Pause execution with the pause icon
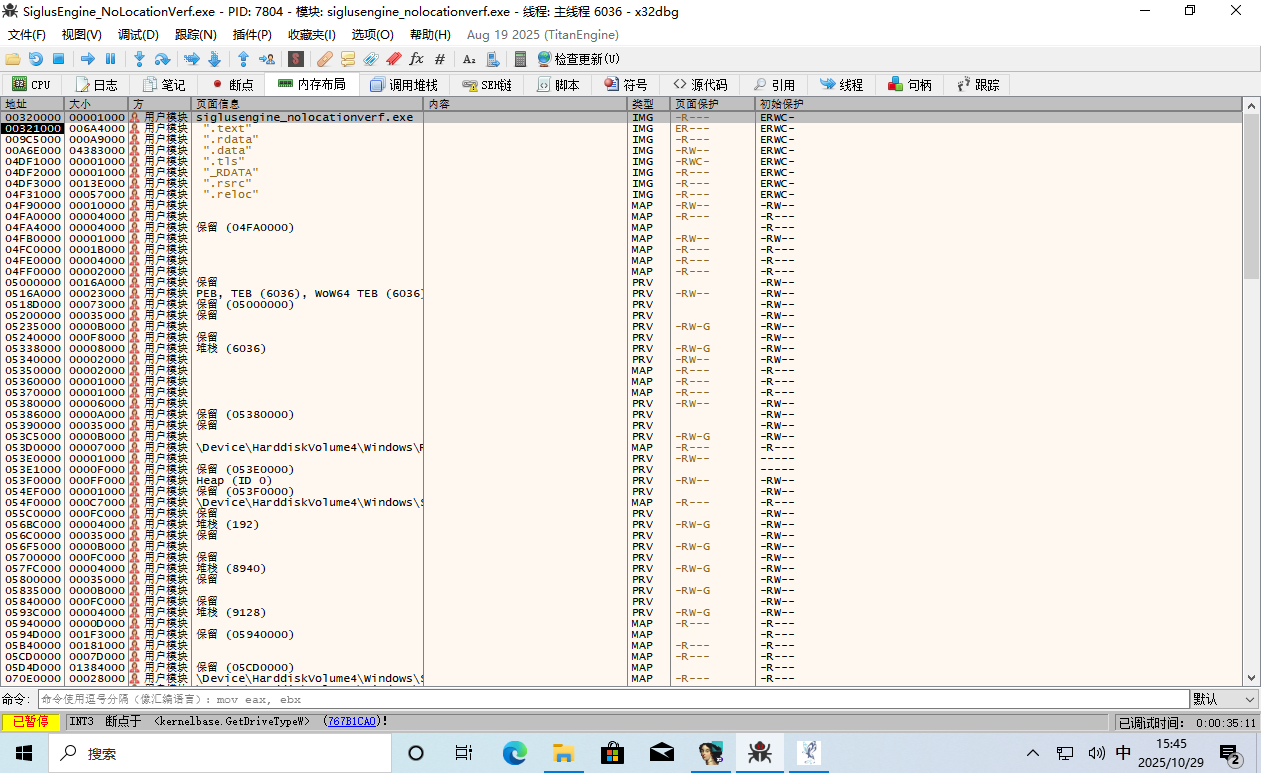Image resolution: width=1261 pixels, height=773 pixels. click(x=110, y=59)
